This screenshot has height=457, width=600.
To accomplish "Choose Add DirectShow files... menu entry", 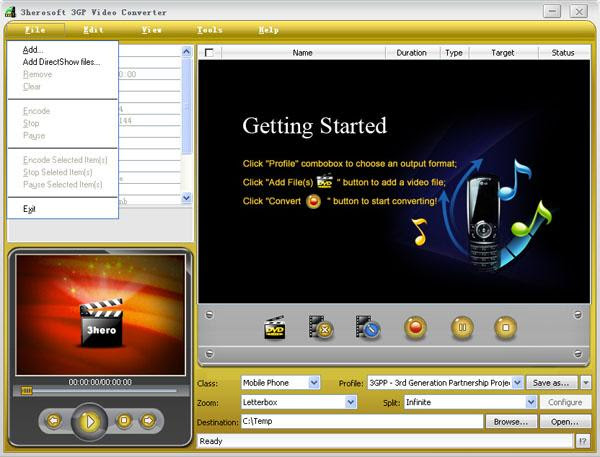I will [x=62, y=62].
